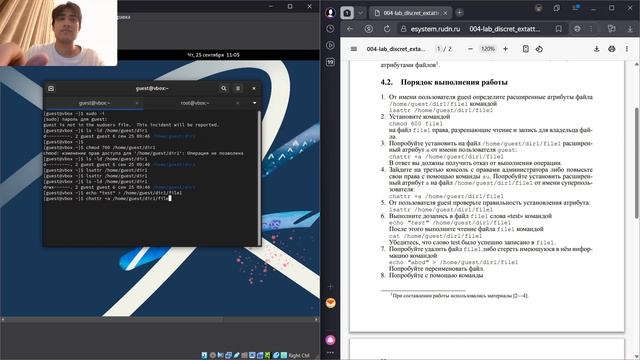Open the history clock icon in the browser sidebar
The image size is (640, 360).
[331, 29]
